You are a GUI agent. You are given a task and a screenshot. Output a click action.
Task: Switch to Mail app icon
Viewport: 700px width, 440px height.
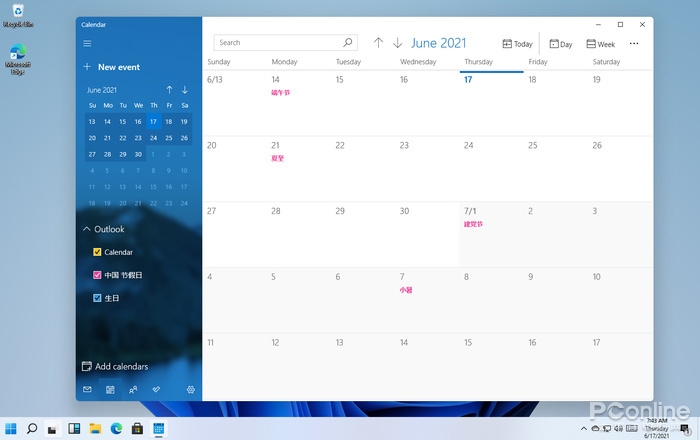(87, 390)
